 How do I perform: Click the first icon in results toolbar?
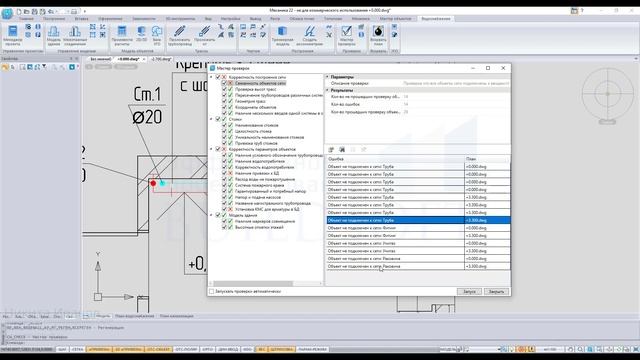(x=331, y=150)
